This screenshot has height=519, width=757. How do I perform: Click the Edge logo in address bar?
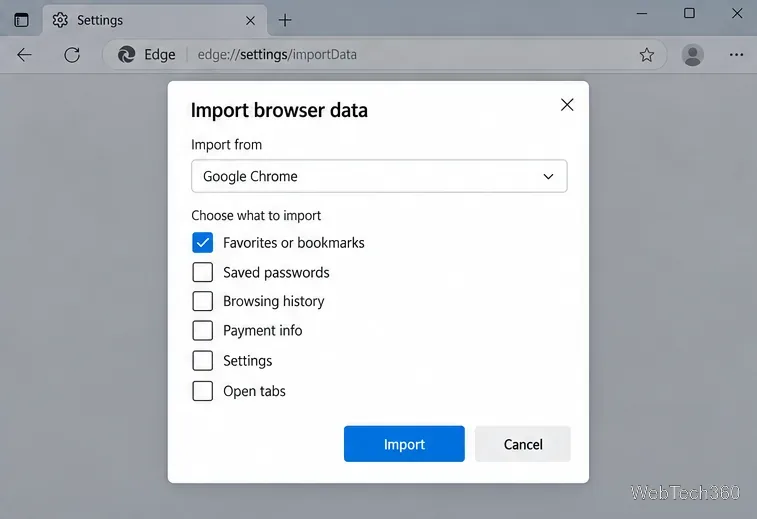click(x=126, y=55)
